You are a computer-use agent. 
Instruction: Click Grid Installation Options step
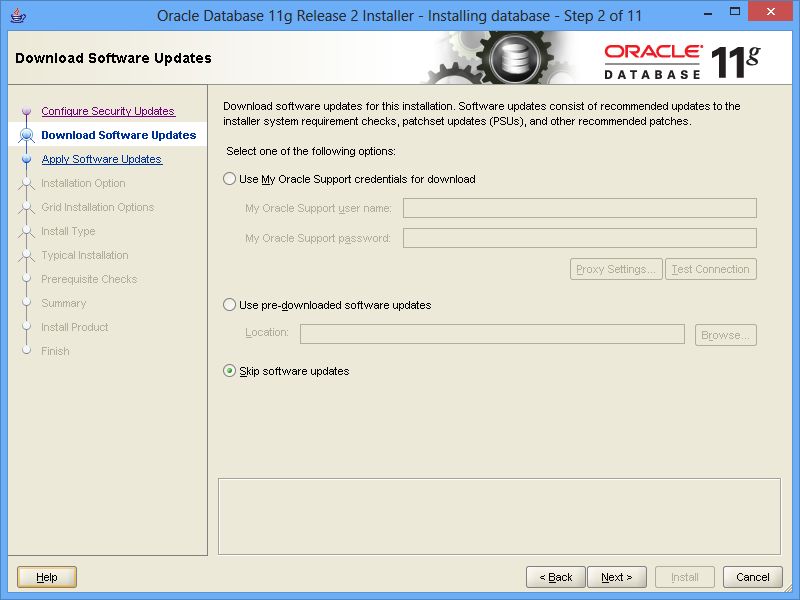(97, 207)
